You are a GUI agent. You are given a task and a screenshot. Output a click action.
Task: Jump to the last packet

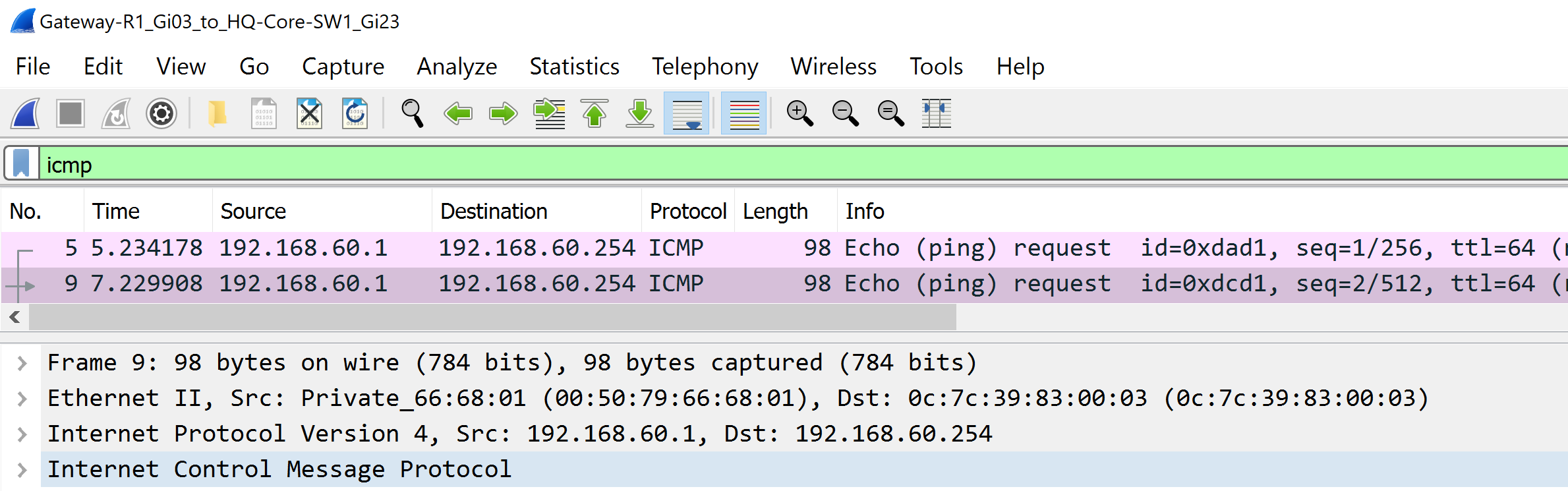coord(639,113)
